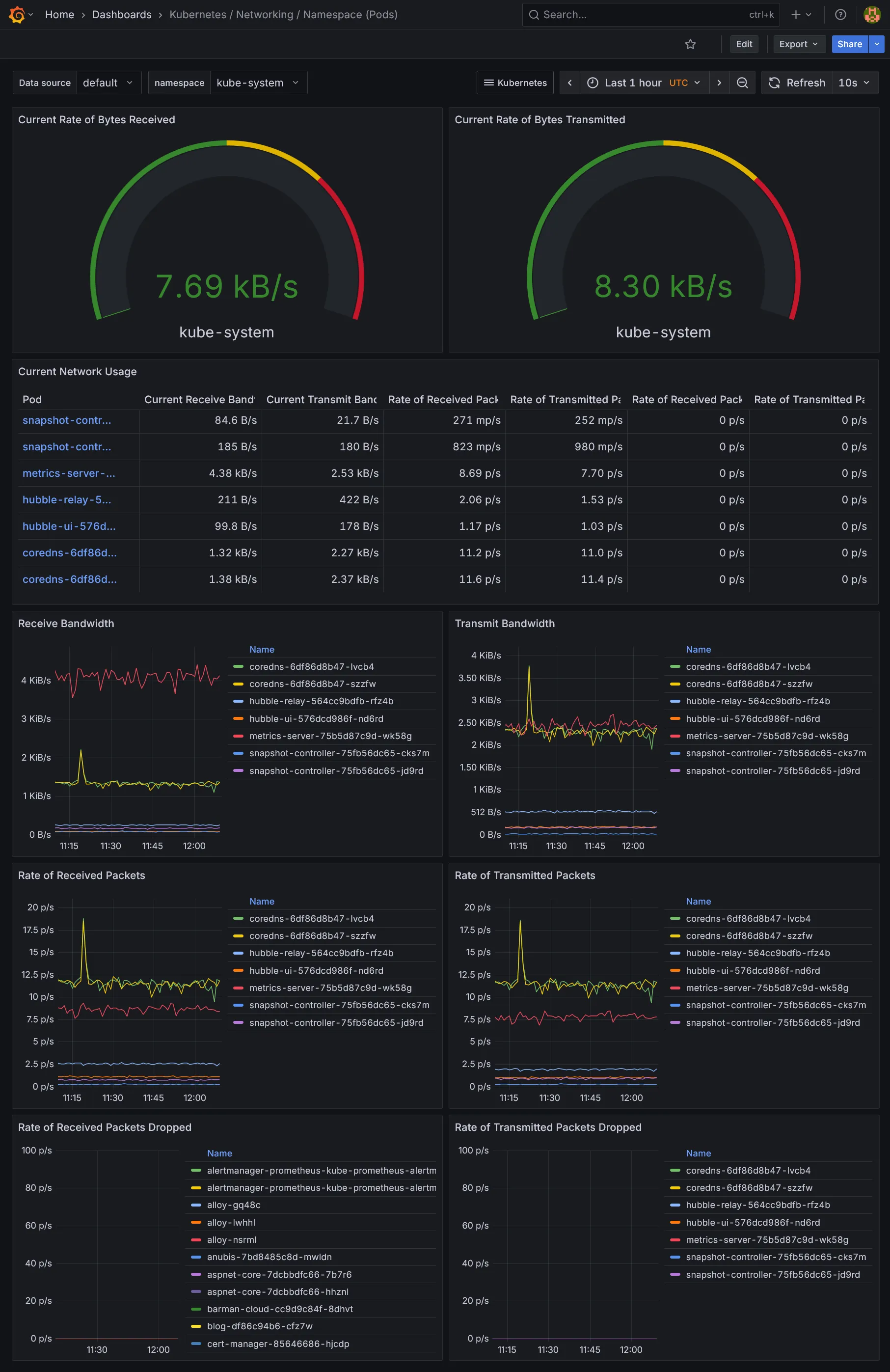This screenshot has height=1372, width=890.
Task: Click alloy-nsrml color swatch in dropped packets legend
Action: pos(196,1239)
